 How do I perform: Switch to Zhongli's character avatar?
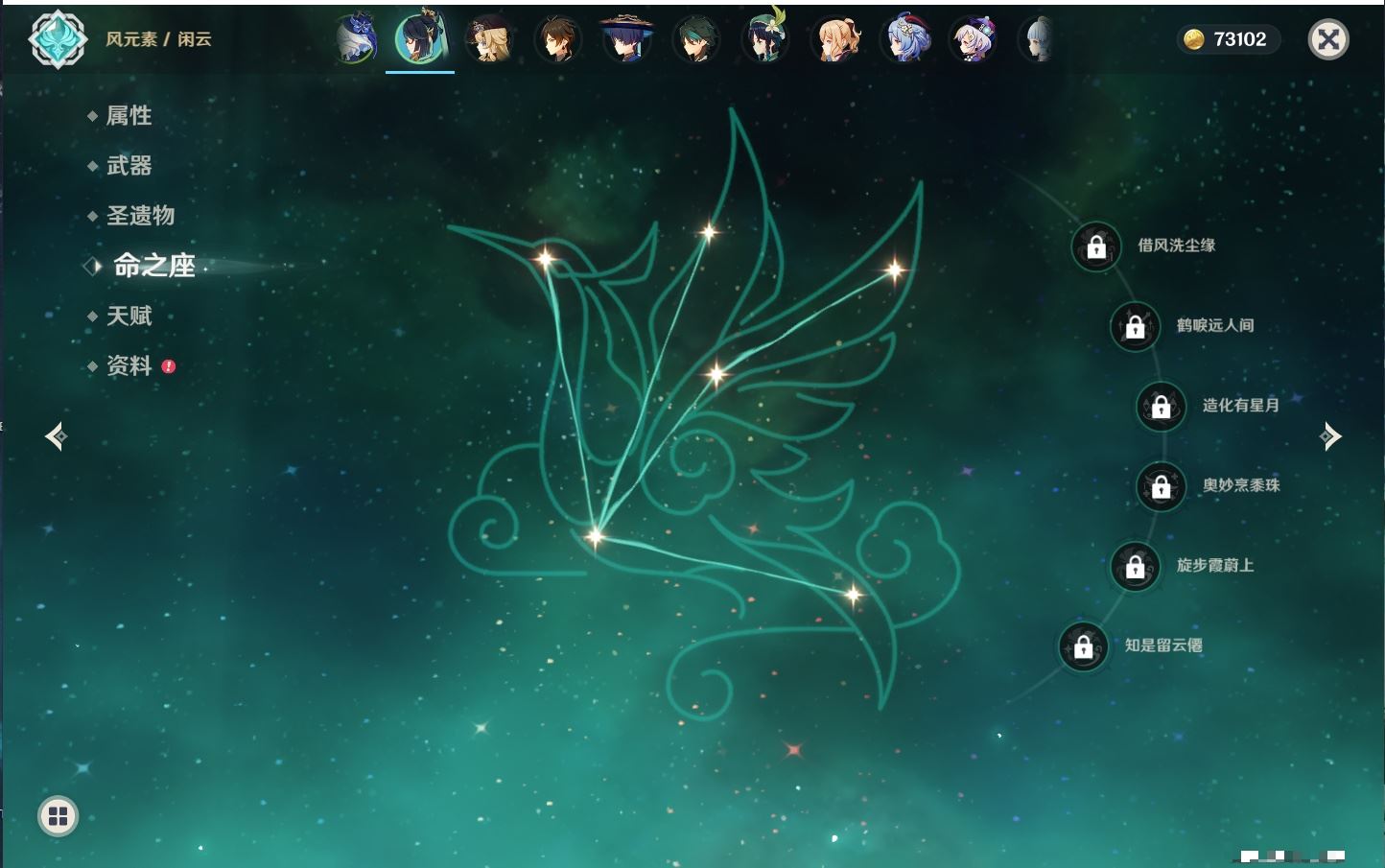tap(557, 39)
